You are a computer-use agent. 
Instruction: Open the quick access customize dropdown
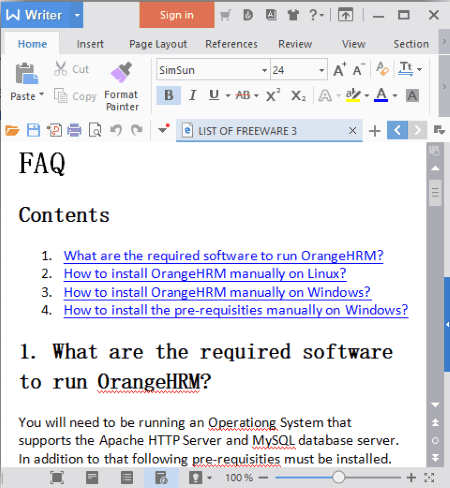click(164, 129)
